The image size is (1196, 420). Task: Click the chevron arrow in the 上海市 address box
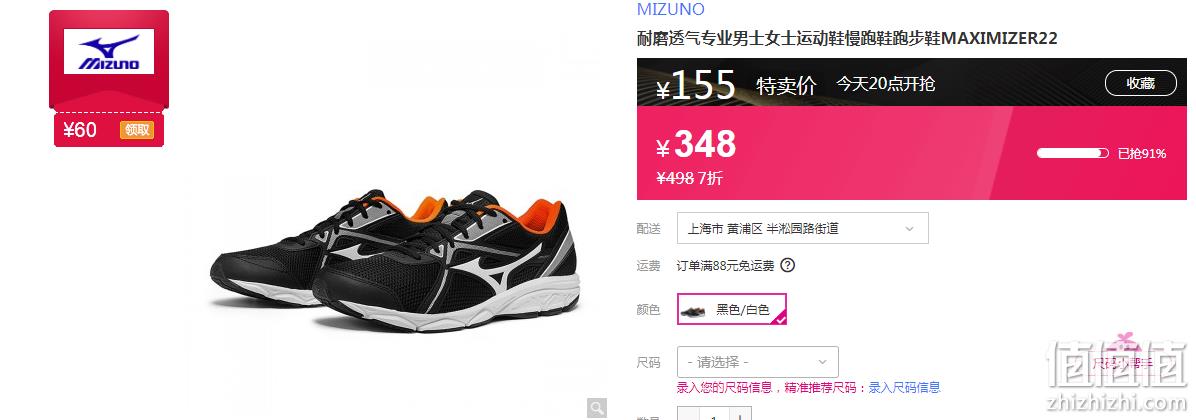click(909, 229)
